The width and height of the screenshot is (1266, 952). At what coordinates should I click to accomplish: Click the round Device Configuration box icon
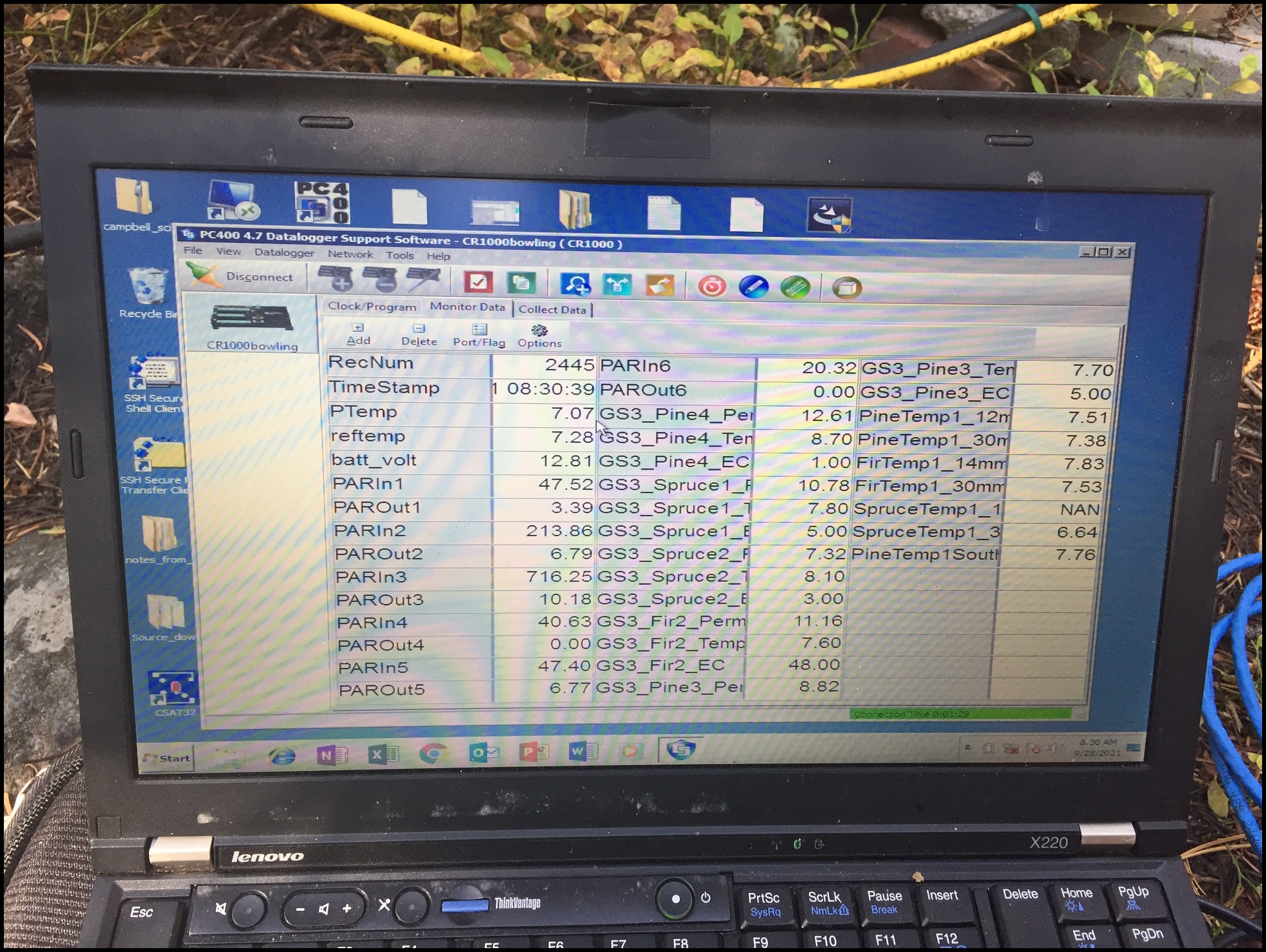(x=846, y=288)
